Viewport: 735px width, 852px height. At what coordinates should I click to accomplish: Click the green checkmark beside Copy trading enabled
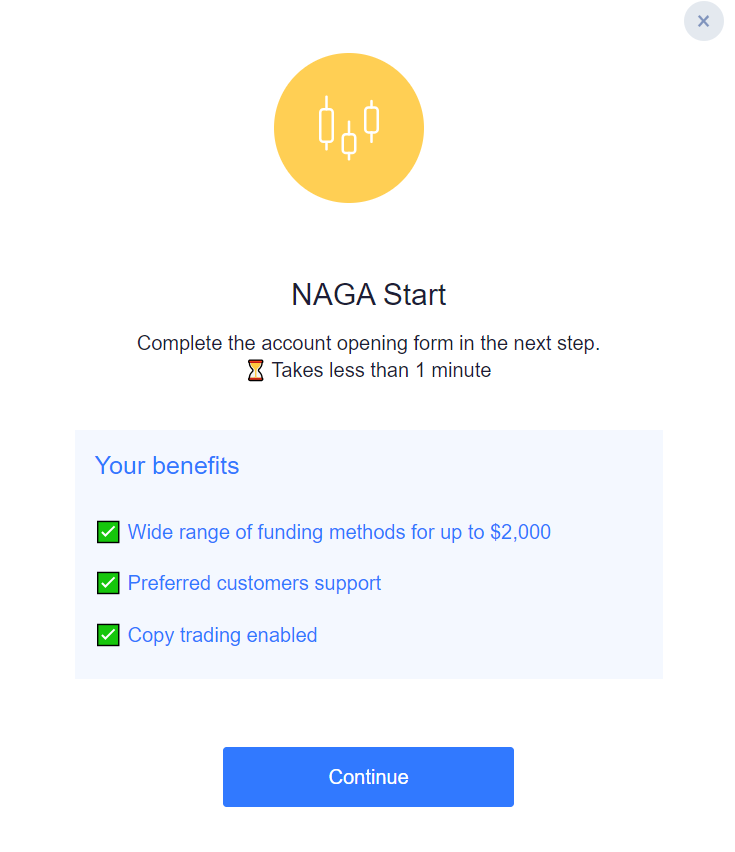tap(108, 635)
